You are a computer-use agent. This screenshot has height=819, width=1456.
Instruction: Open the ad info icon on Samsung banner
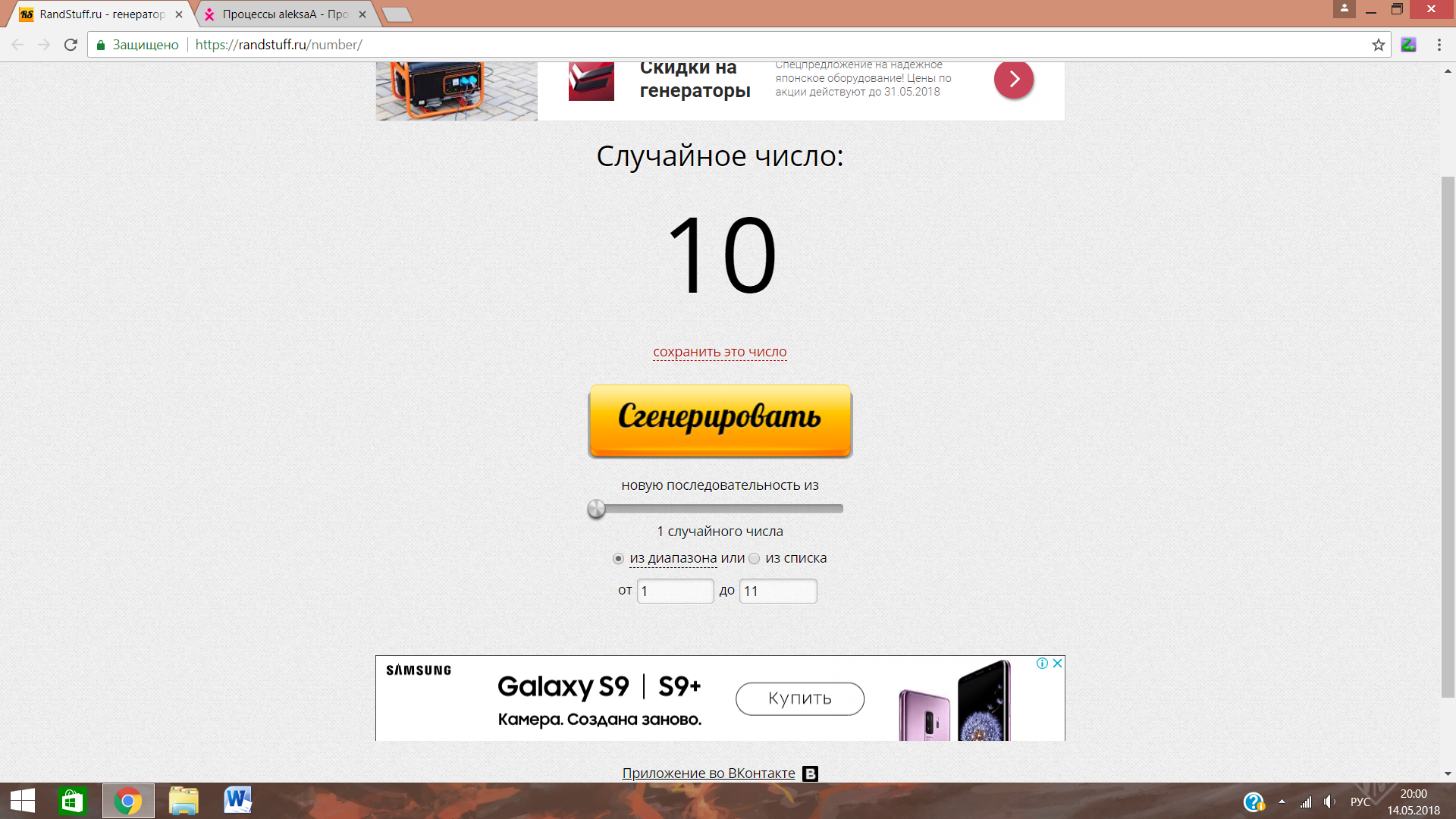click(1042, 663)
